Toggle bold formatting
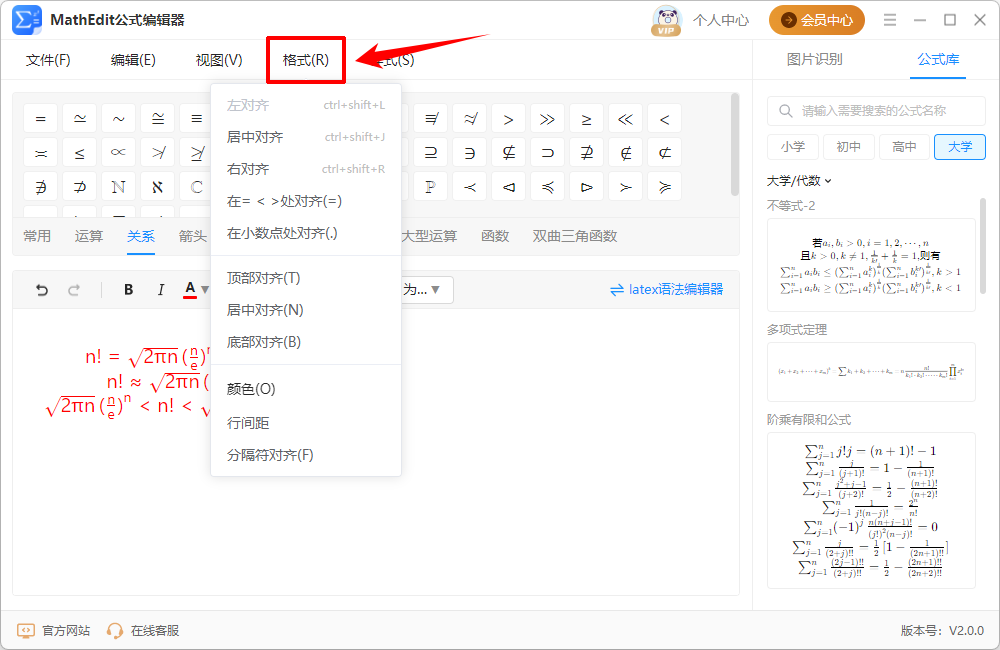Image resolution: width=1000 pixels, height=650 pixels. (x=128, y=290)
